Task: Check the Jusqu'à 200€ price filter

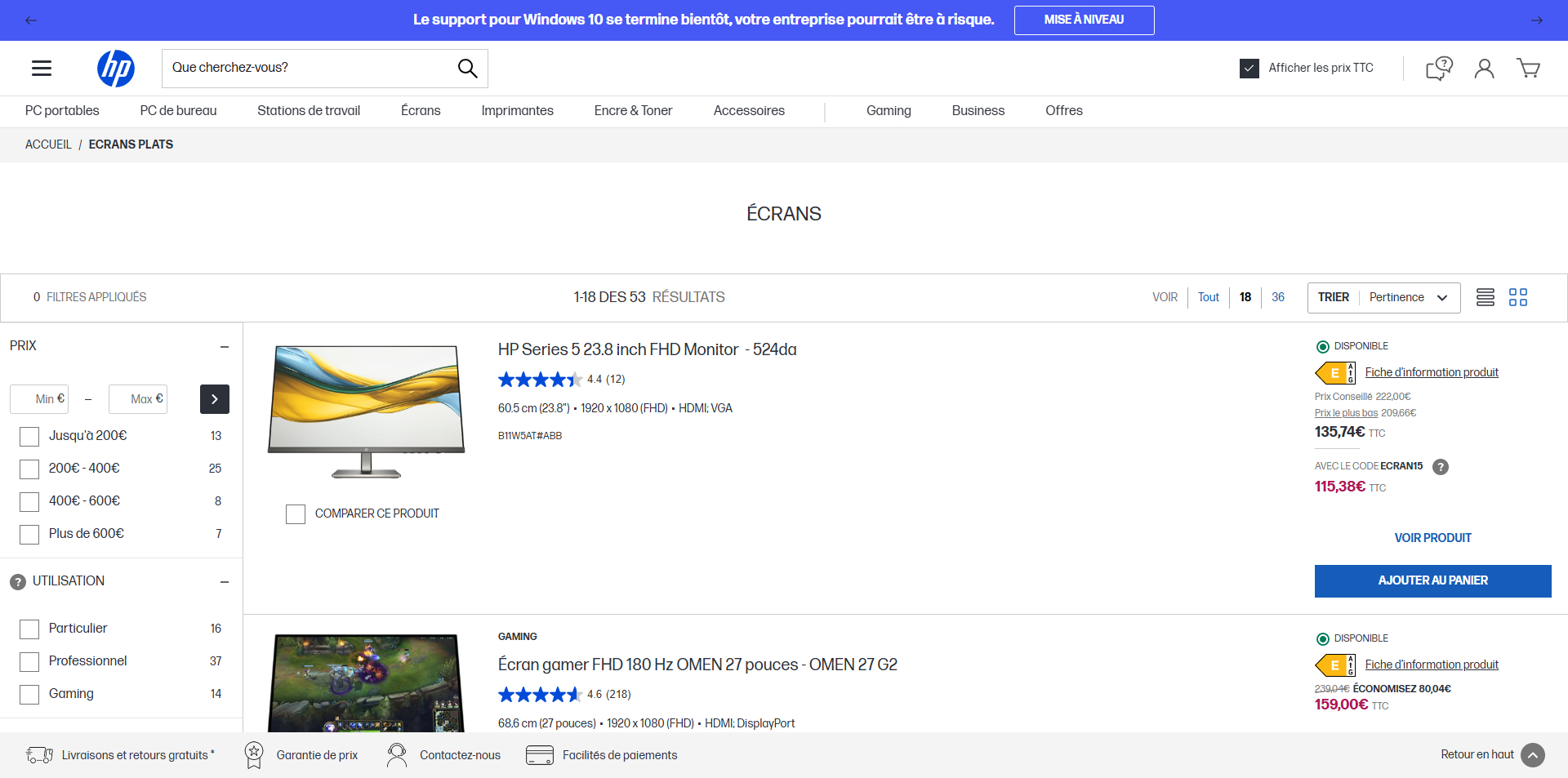Action: tap(29, 437)
